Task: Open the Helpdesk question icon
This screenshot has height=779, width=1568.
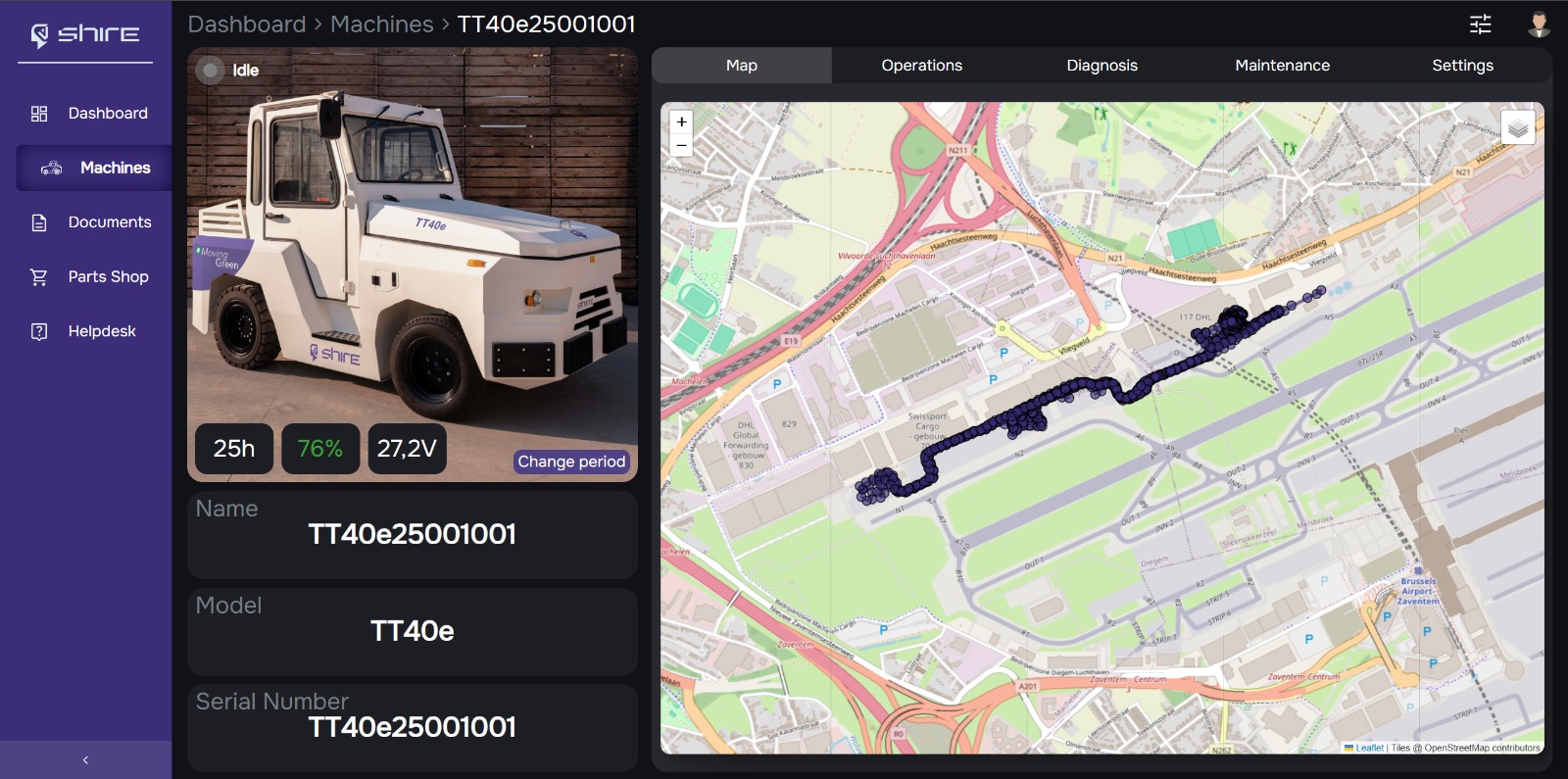Action: pos(39,331)
